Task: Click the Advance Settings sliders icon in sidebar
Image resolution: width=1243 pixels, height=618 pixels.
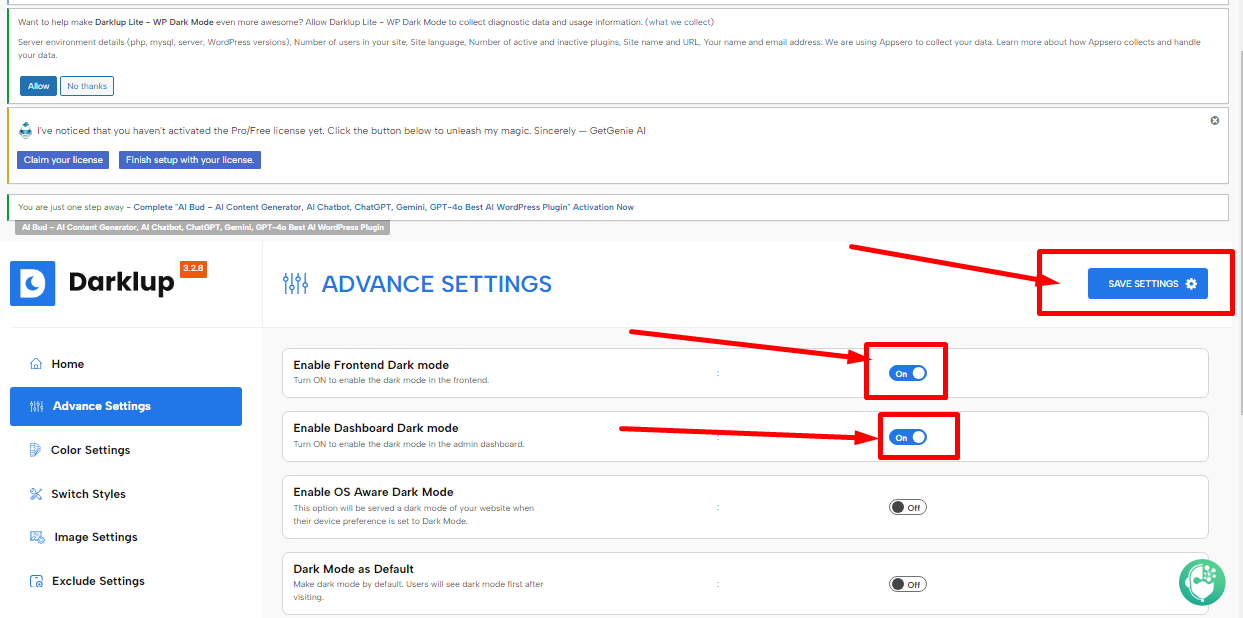Action: pos(37,406)
